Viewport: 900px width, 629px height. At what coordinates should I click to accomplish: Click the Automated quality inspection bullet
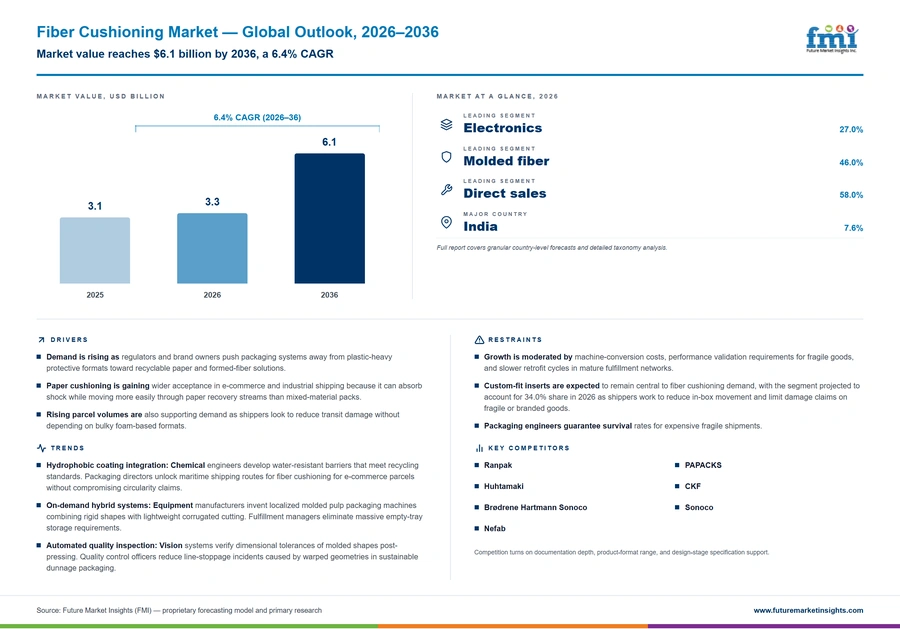[x=232, y=557]
